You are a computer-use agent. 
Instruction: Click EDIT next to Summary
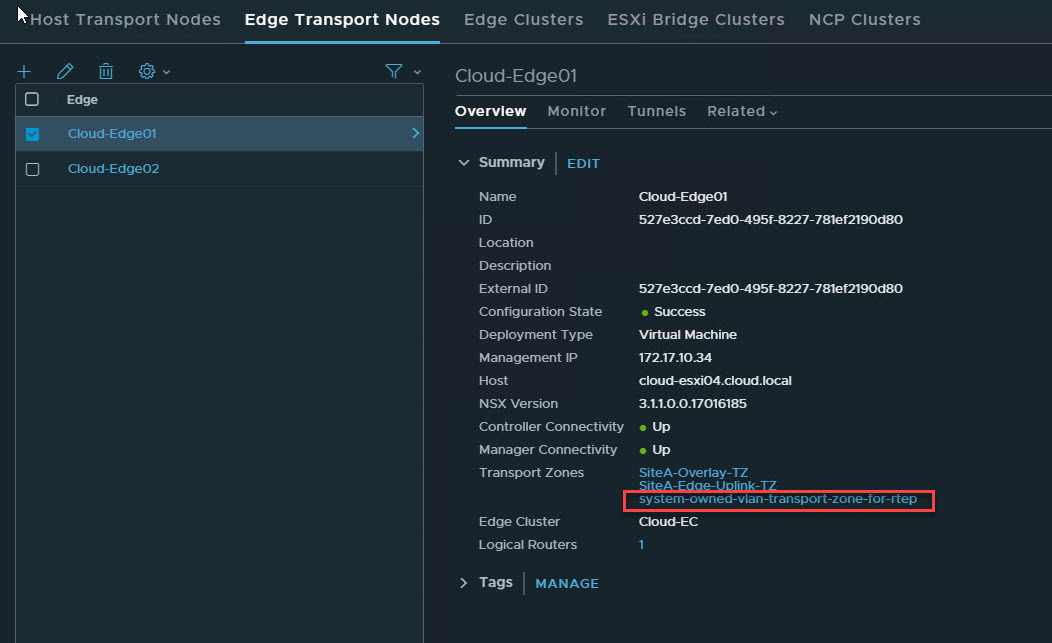[x=583, y=163]
